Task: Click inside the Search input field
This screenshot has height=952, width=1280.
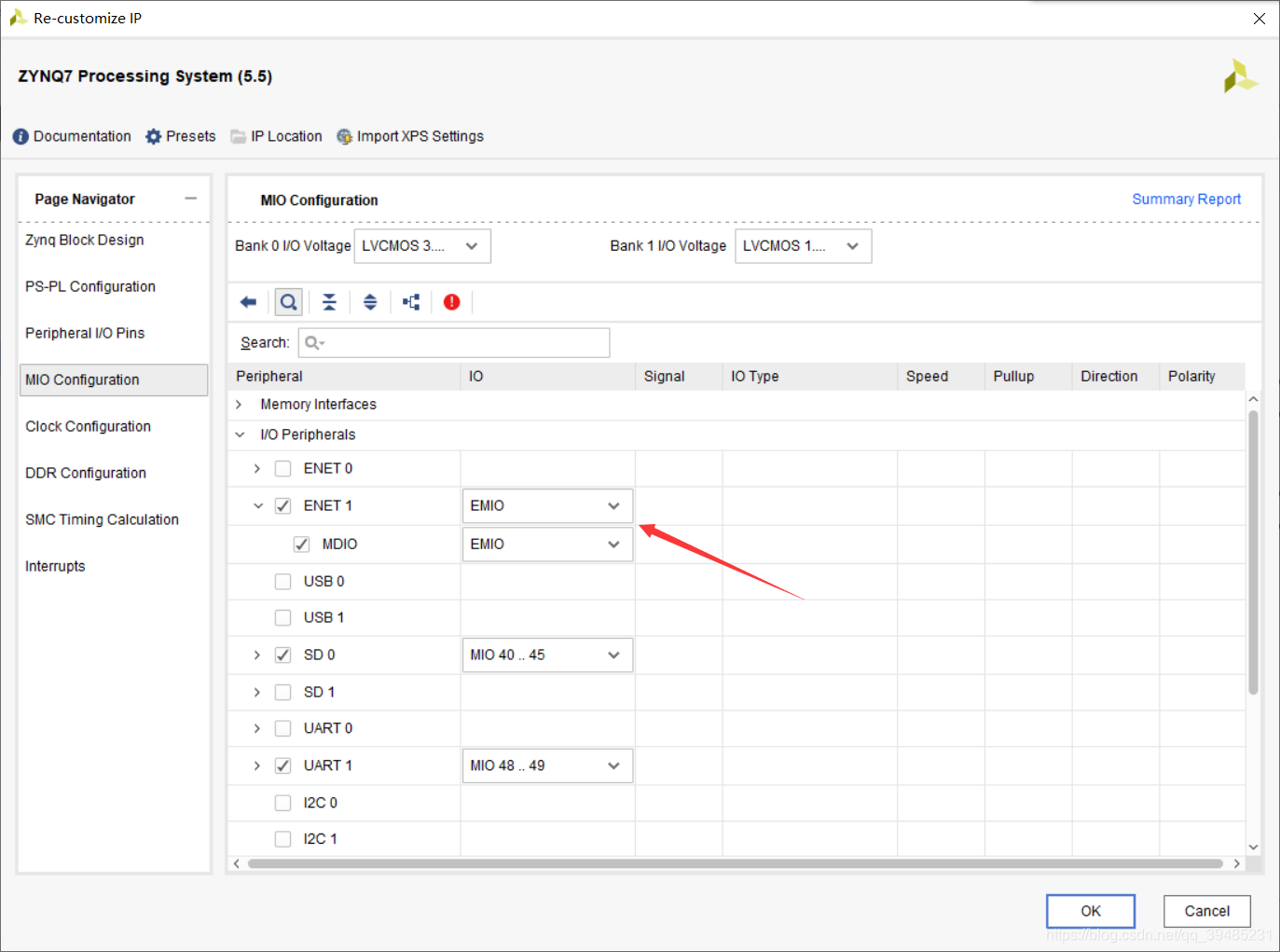Action: [454, 343]
